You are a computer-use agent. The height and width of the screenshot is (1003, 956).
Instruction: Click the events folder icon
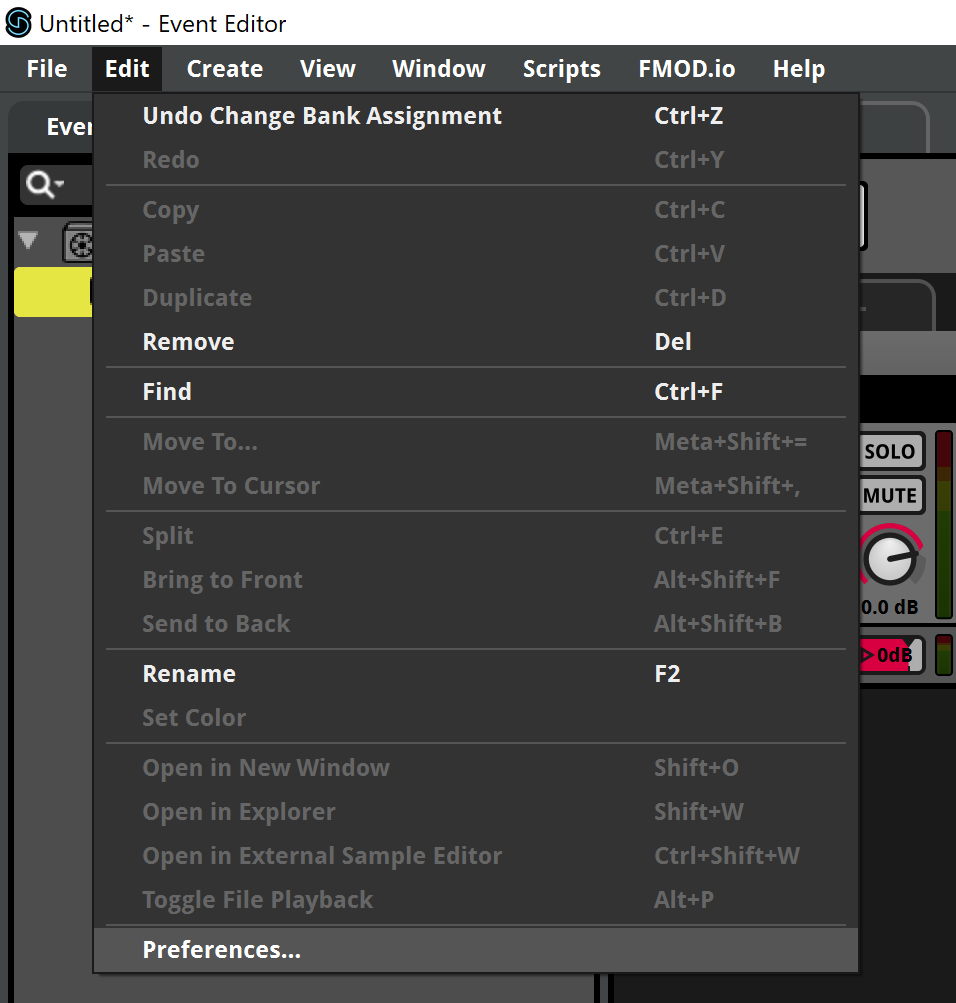pyautogui.click(x=79, y=243)
